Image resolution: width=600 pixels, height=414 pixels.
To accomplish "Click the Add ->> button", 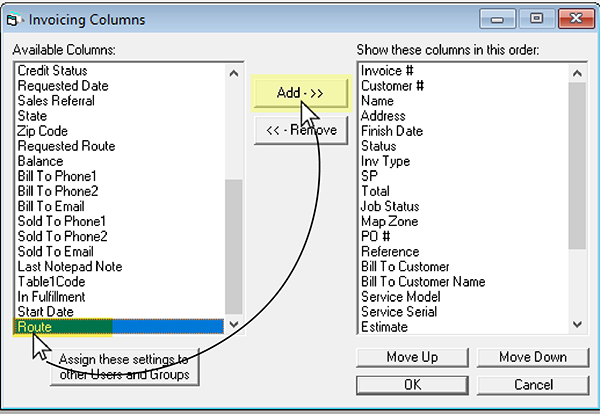I will point(301,93).
